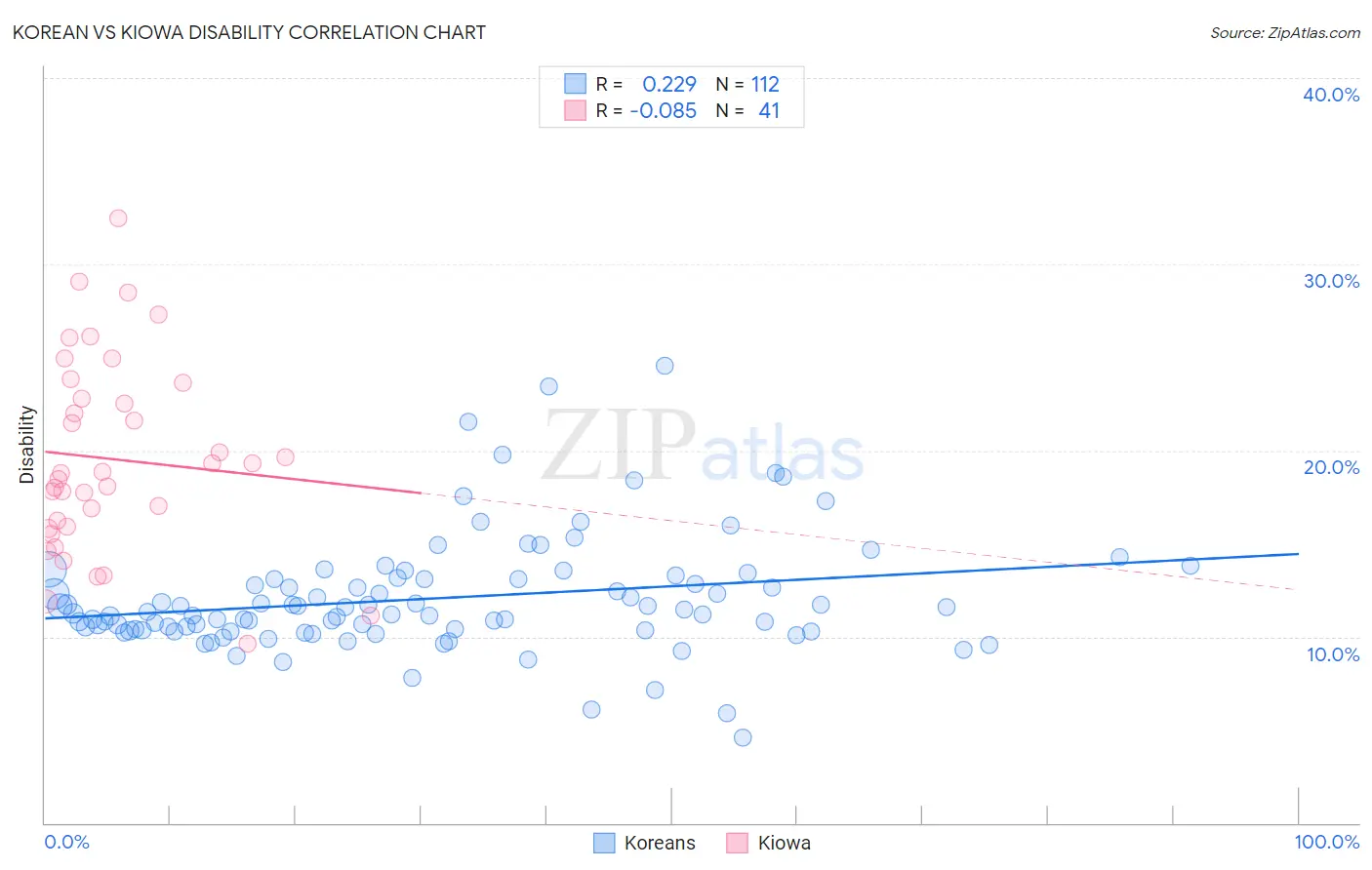Open the ZipAtlas.com source link
The image size is (1372, 870).
point(1285,32)
